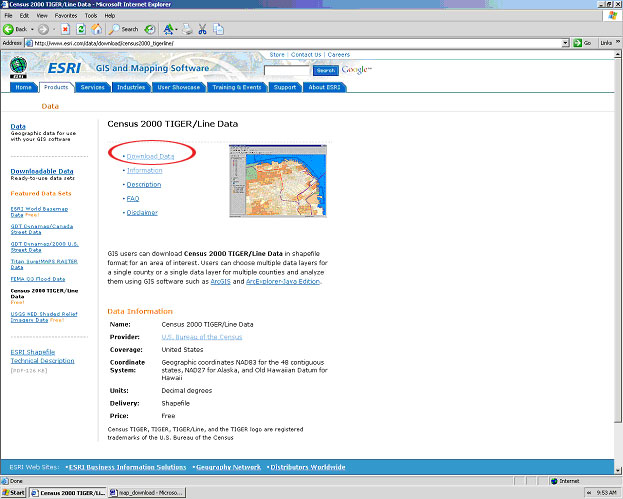Click the Contact Us link

(x=306, y=54)
